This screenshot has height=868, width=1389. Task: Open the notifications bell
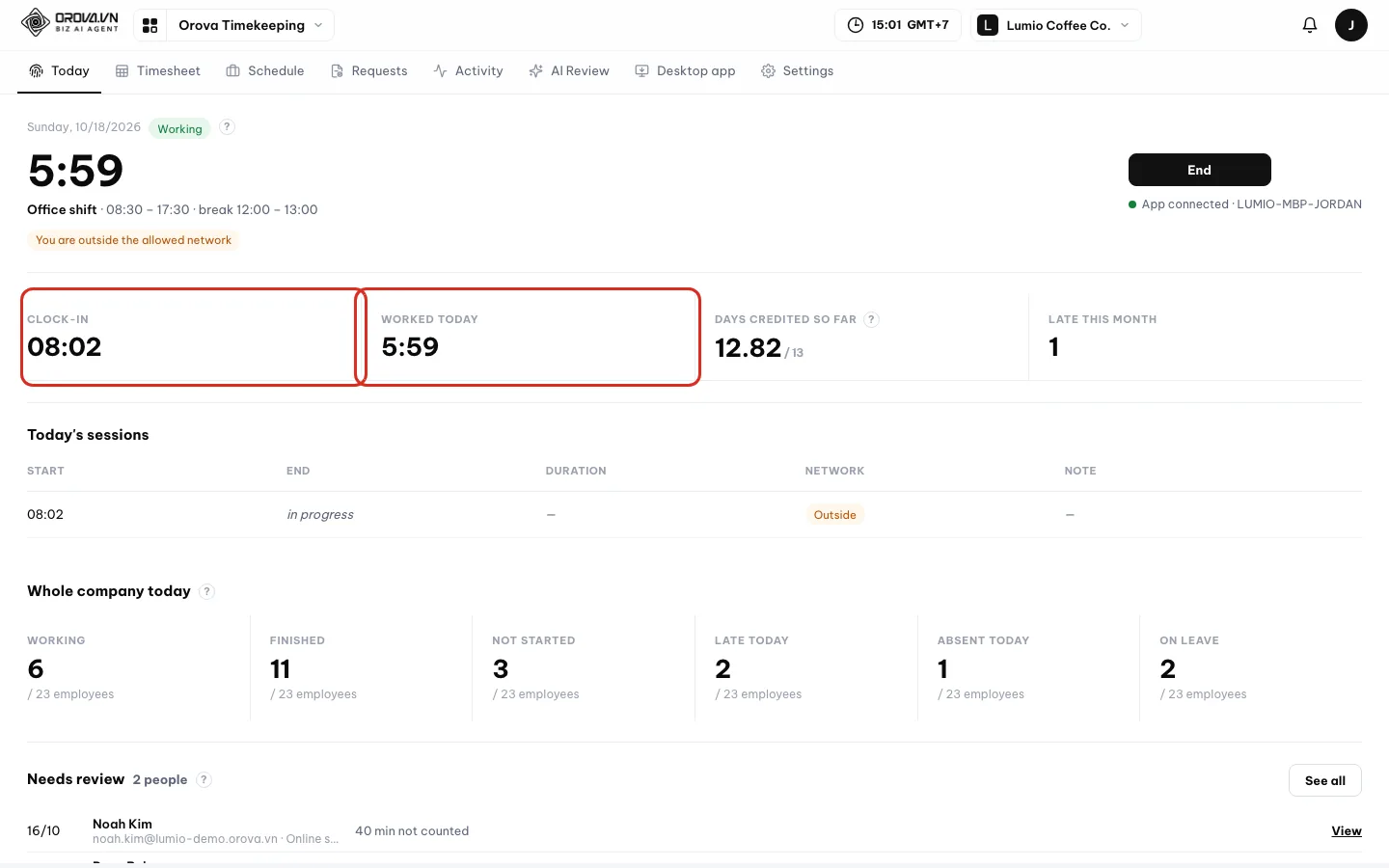click(x=1309, y=25)
